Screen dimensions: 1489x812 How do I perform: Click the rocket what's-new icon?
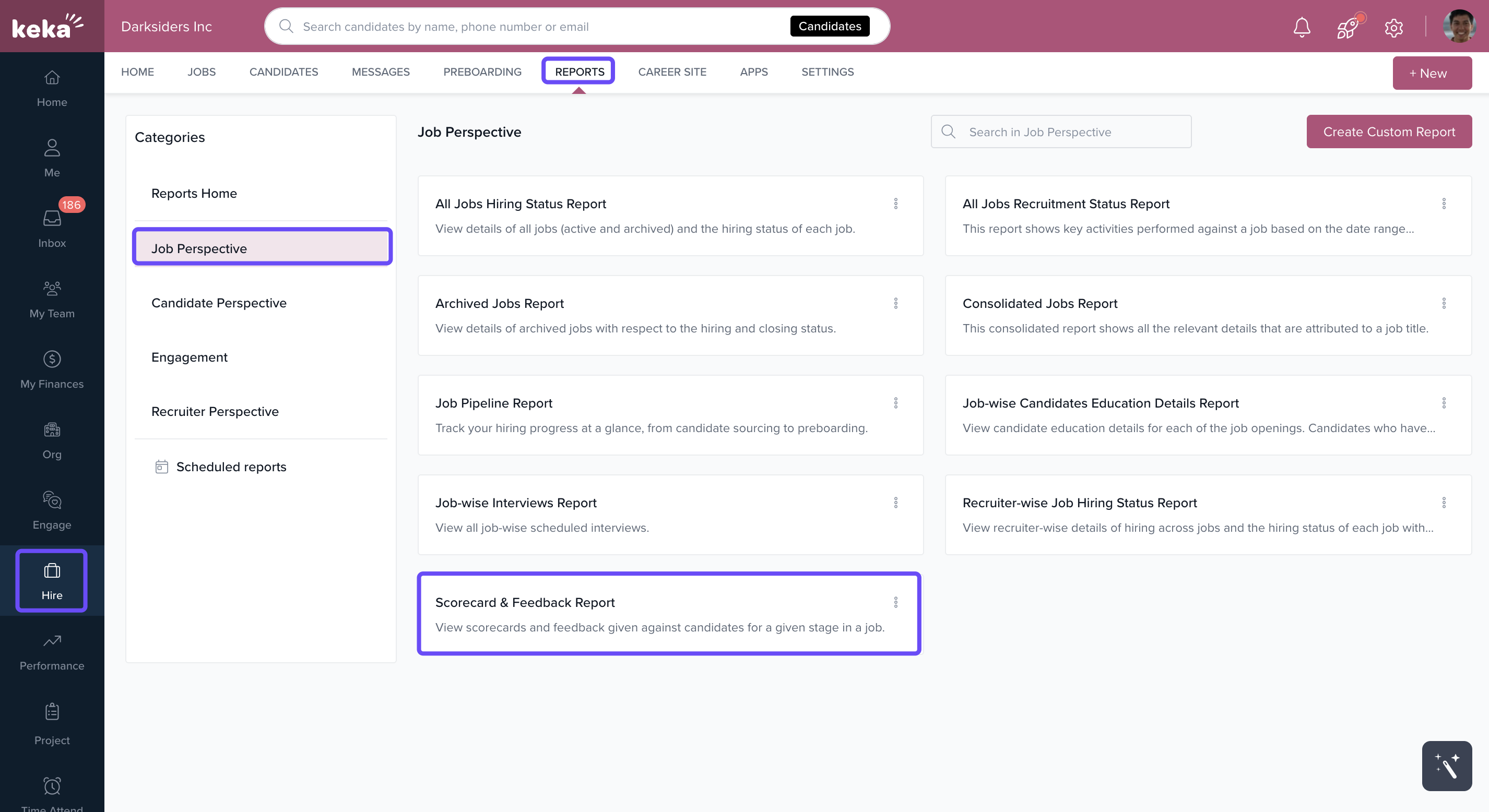[x=1348, y=27]
